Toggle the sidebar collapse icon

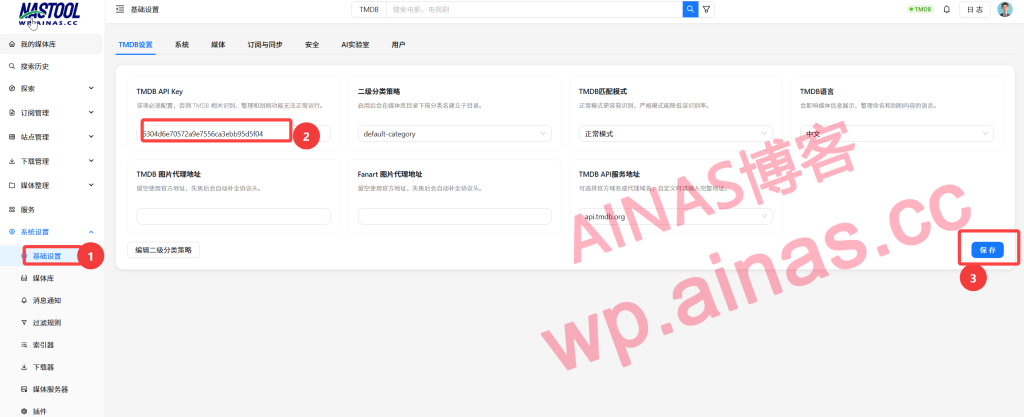tap(120, 9)
